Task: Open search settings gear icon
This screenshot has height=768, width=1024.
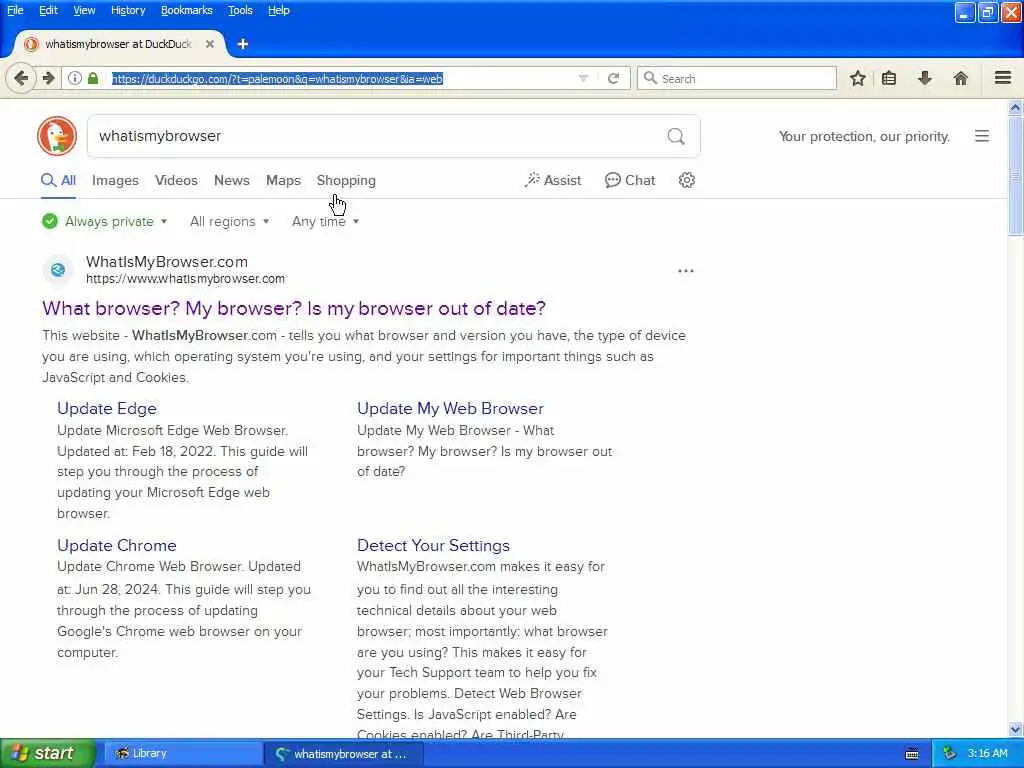Action: [x=686, y=180]
